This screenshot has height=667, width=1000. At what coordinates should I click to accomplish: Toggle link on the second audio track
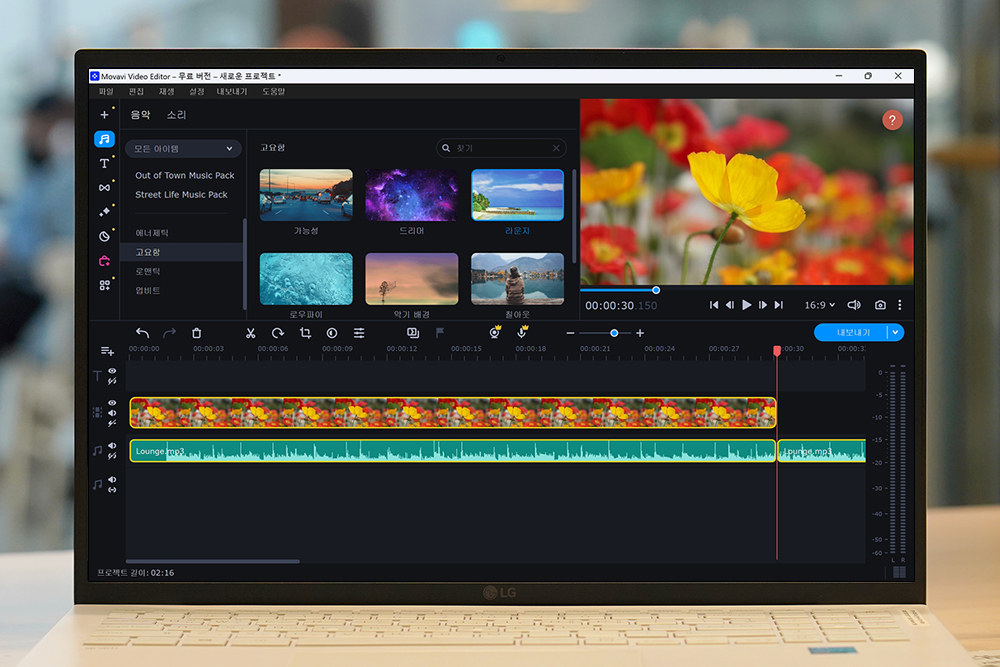[112, 490]
